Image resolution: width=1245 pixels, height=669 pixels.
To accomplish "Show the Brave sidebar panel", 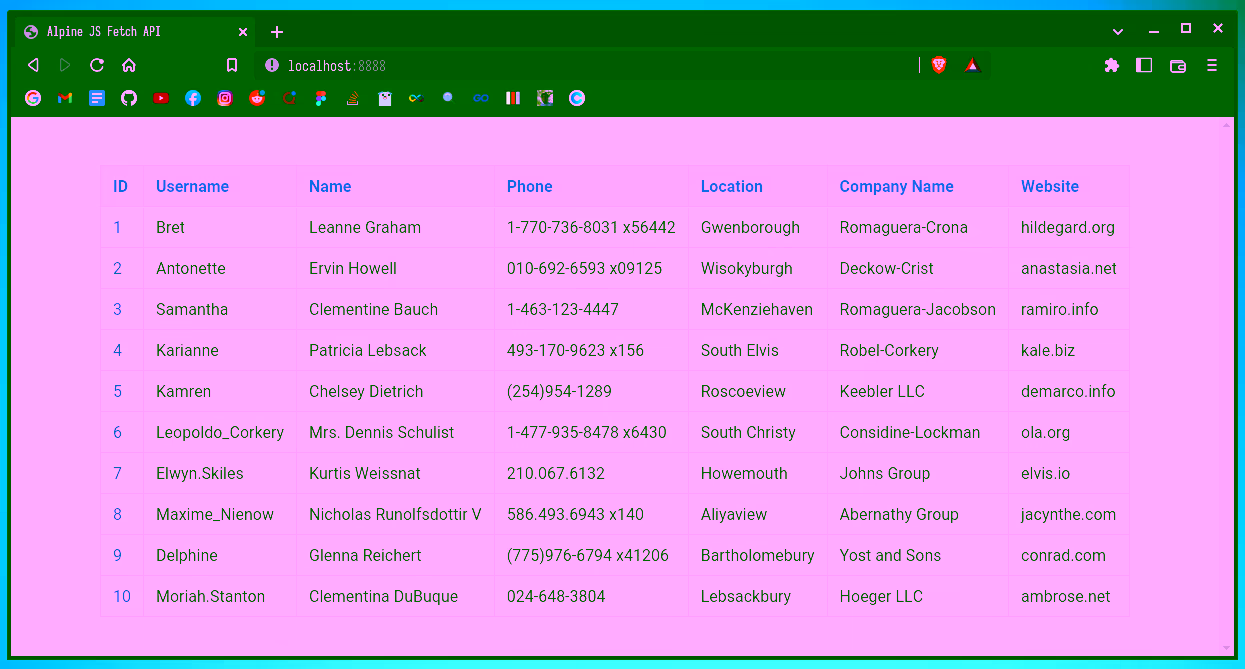I will [x=1144, y=64].
